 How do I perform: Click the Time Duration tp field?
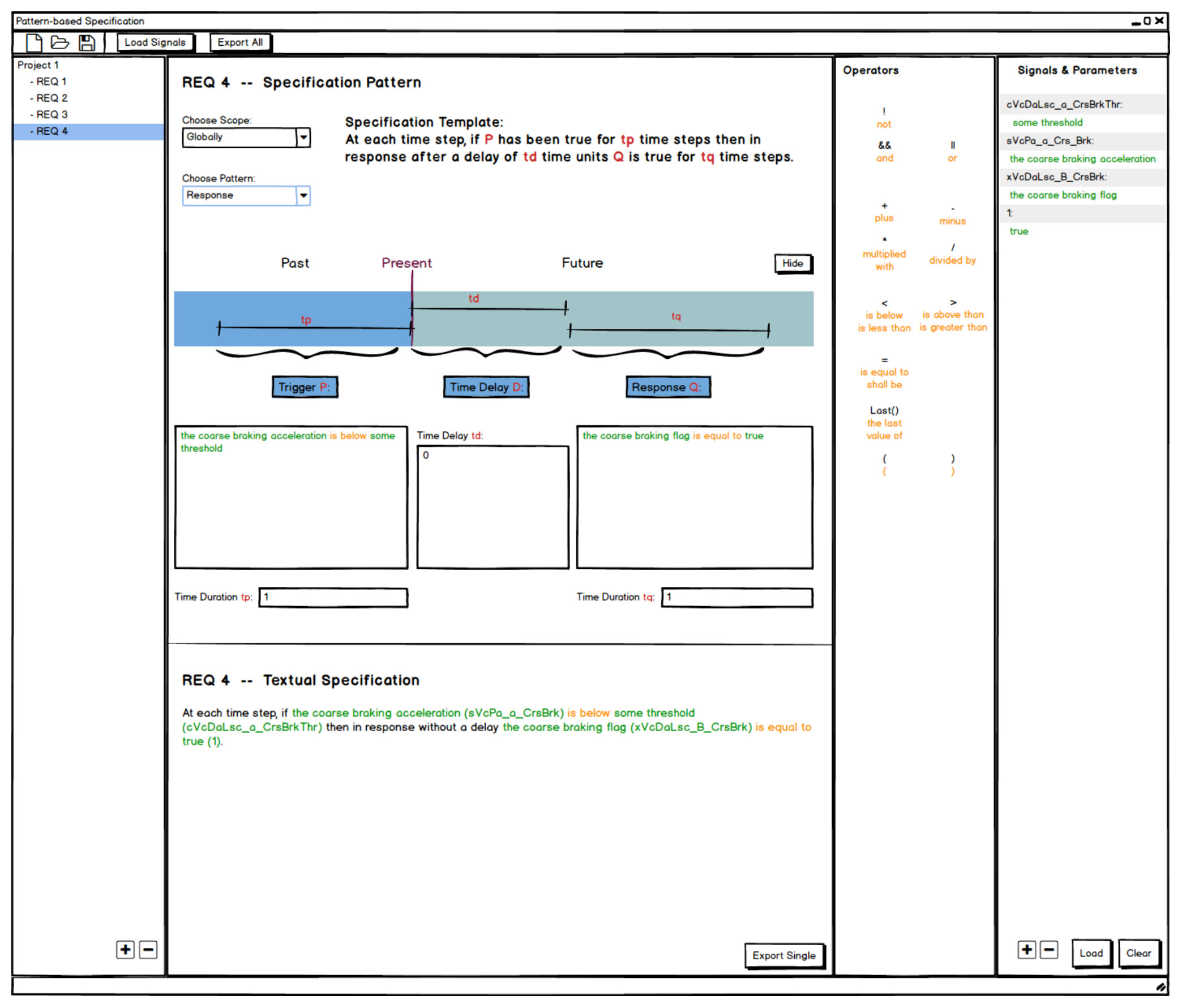[x=333, y=598]
